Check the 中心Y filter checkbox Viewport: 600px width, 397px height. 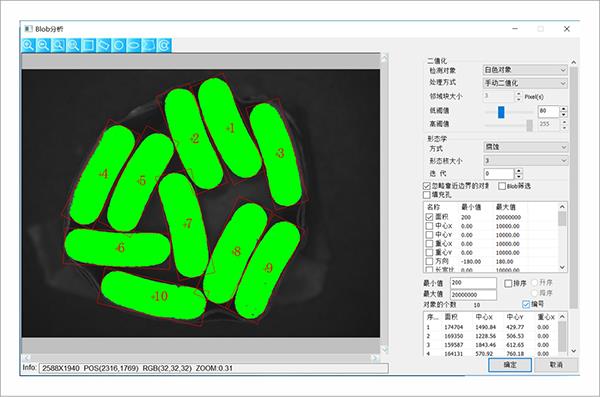429,235
